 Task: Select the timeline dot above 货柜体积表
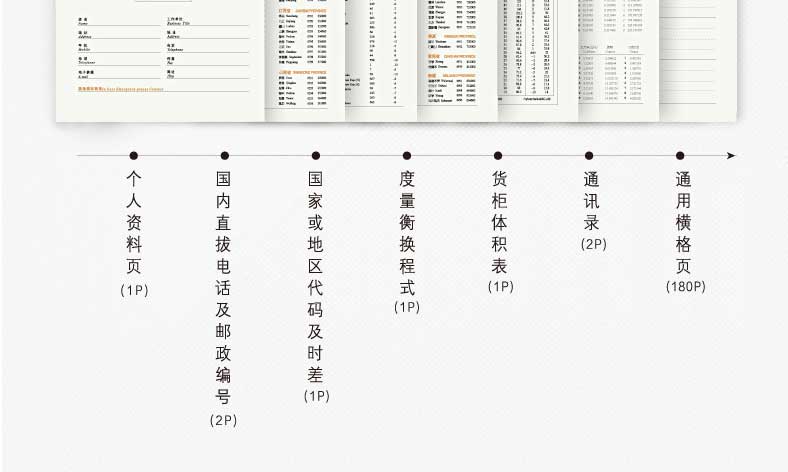[498, 156]
